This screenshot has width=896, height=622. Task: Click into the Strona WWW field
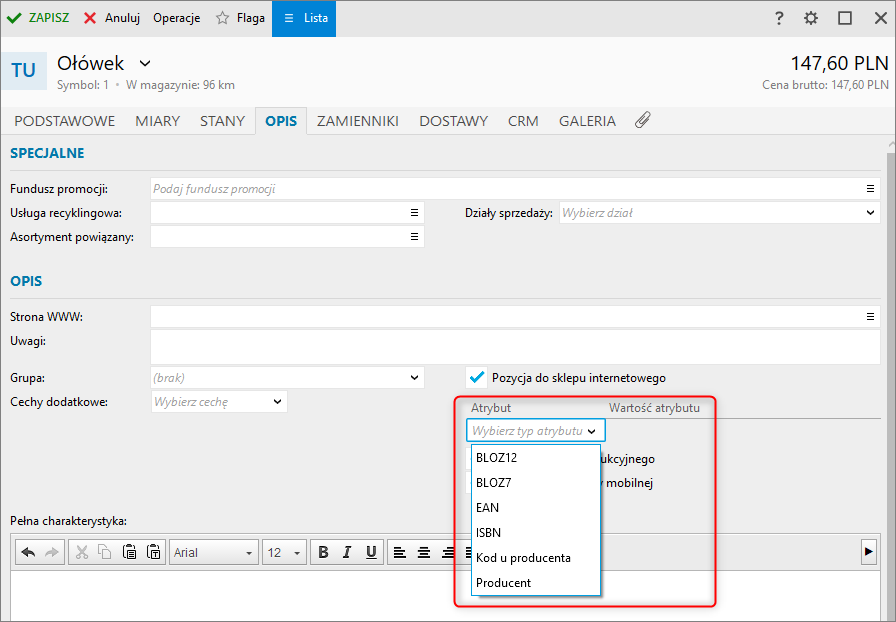tap(505, 316)
